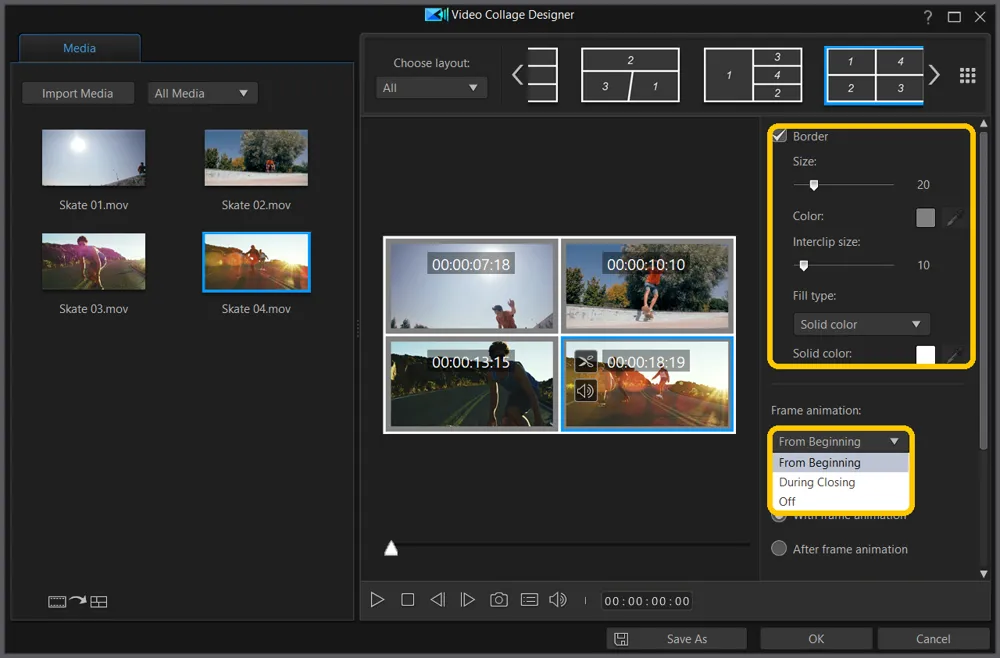Screen dimensions: 1000x658
Task: Go to next layouts with right arrow
Action: point(934,75)
